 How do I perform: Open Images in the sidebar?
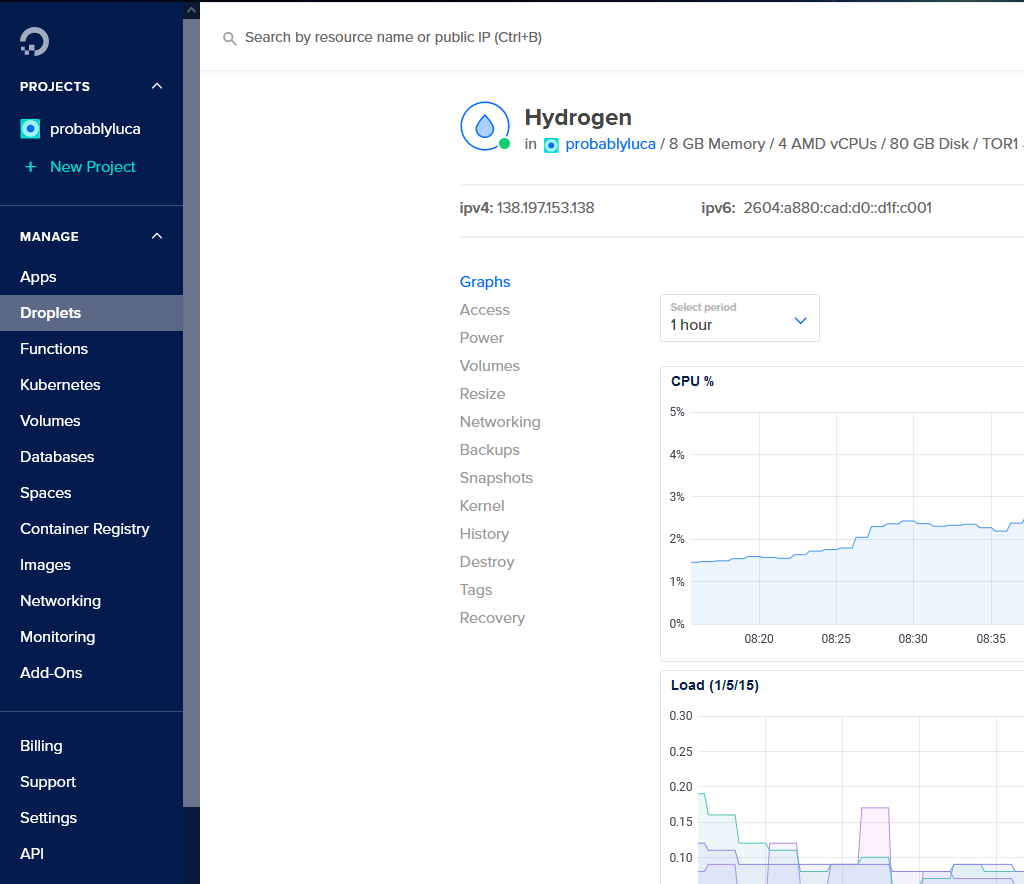pyautogui.click(x=91, y=565)
